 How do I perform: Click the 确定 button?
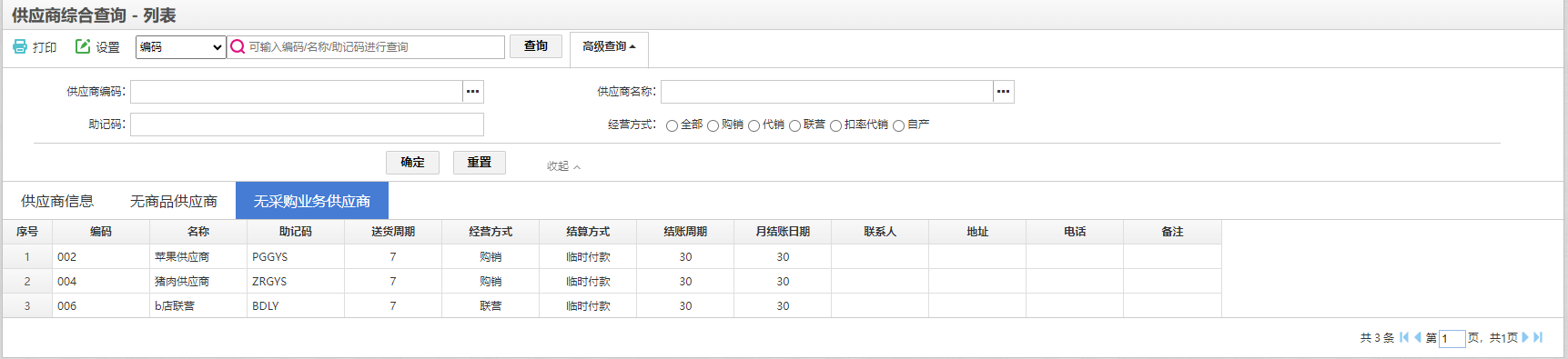pos(412,162)
